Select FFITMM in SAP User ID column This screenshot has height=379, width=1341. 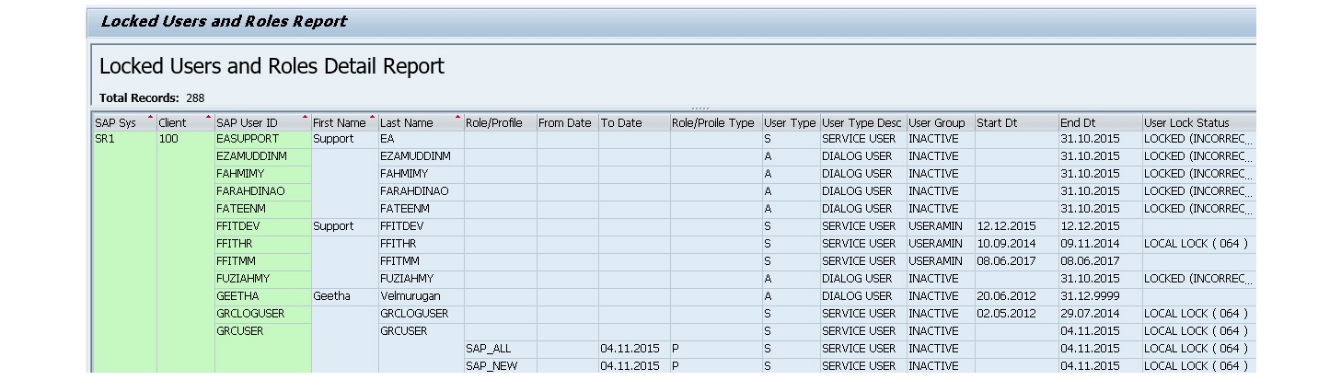[262, 261]
